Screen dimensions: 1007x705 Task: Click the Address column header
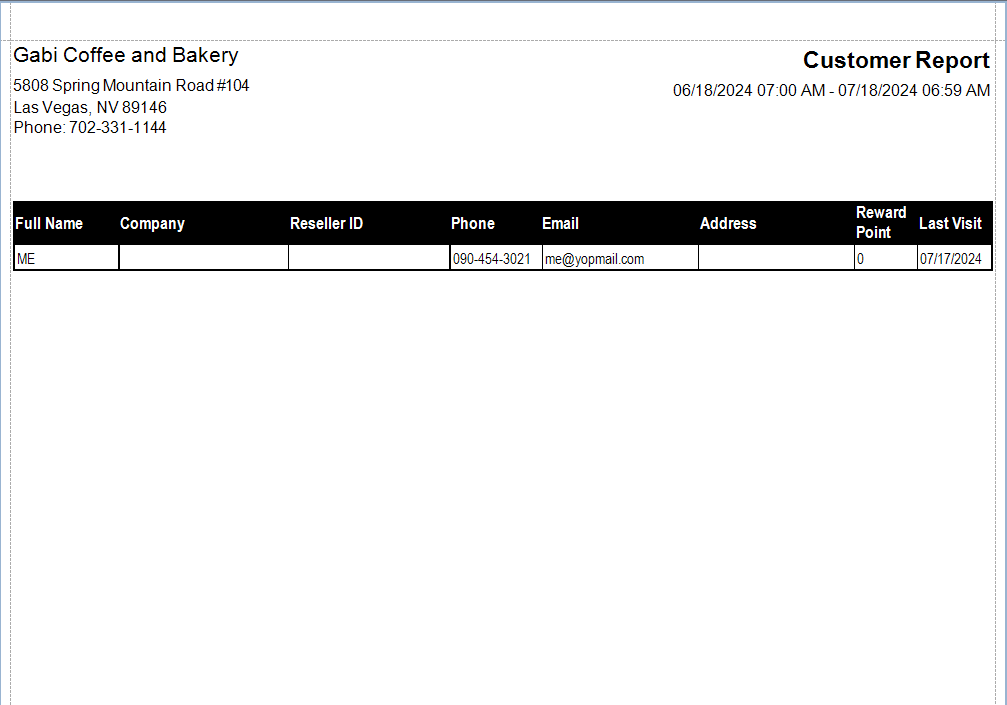pyautogui.click(x=728, y=224)
